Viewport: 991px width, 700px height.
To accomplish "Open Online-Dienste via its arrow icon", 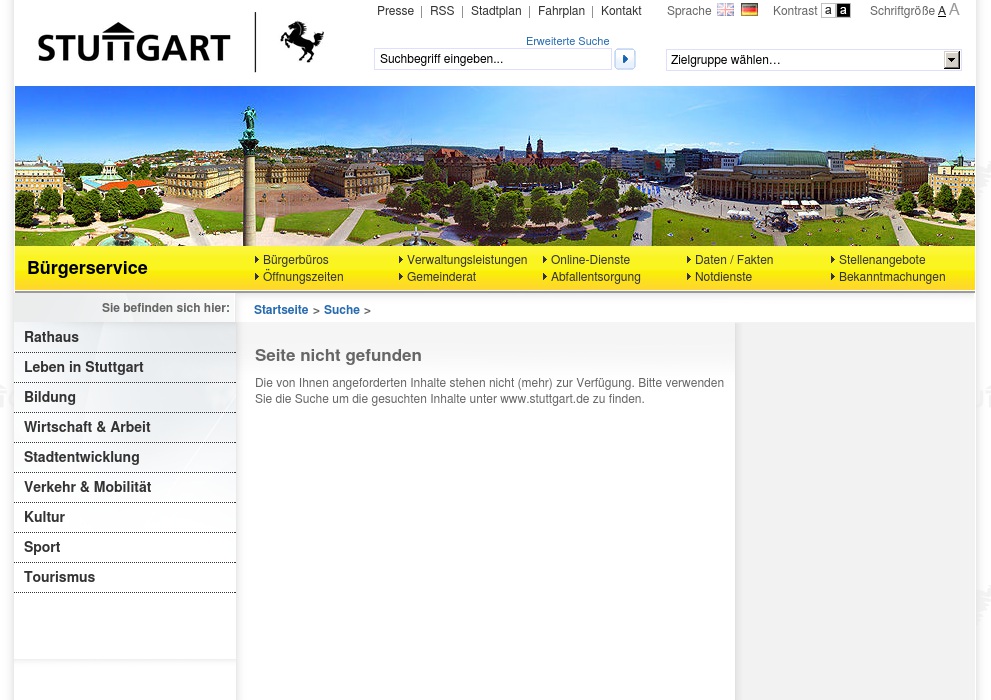I will [546, 260].
